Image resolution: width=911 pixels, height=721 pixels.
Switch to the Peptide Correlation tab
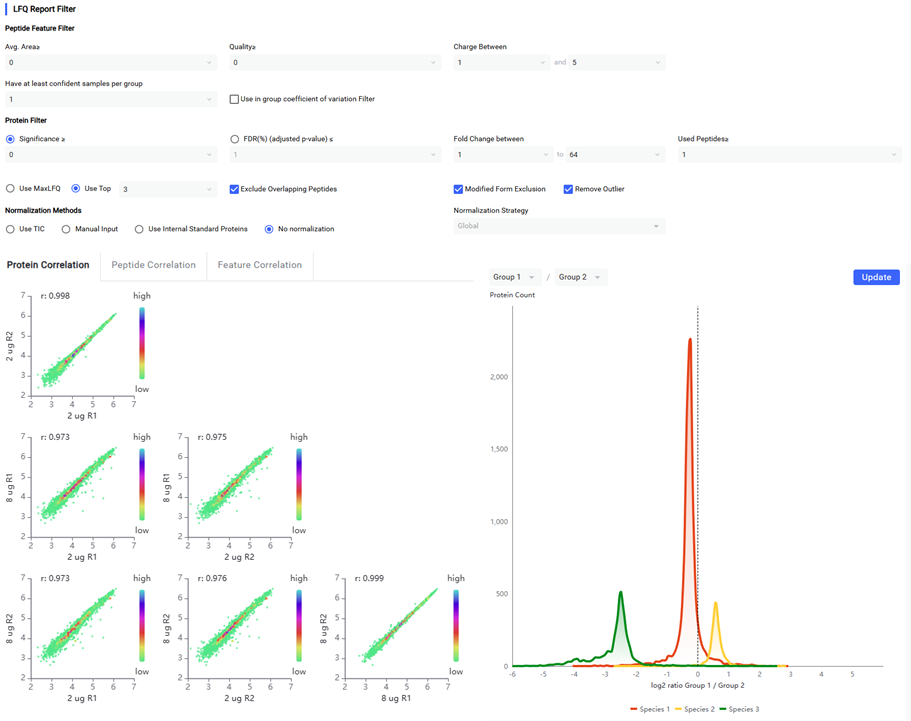pos(153,265)
